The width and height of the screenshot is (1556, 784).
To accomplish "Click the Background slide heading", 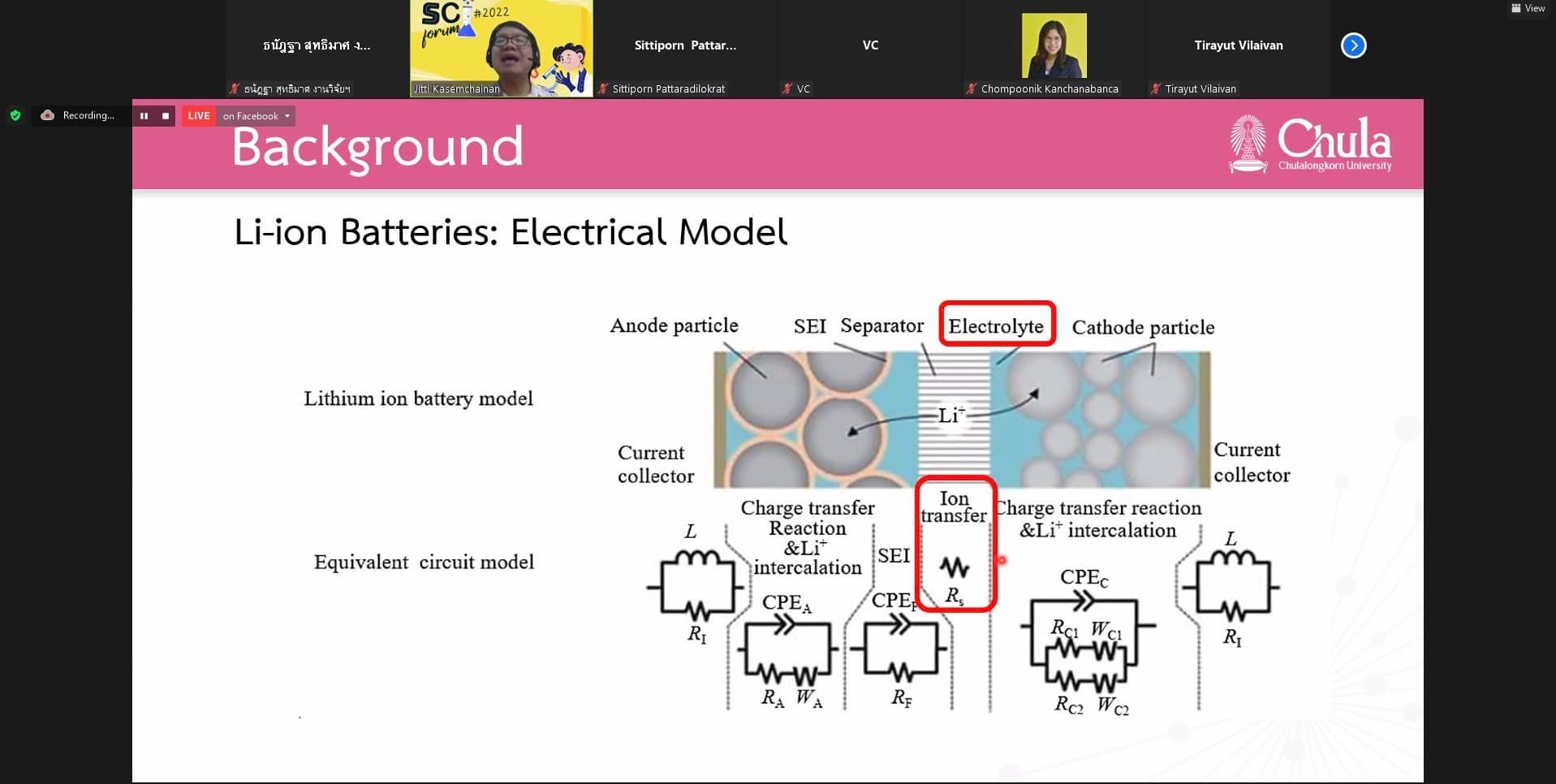I will click(377, 147).
